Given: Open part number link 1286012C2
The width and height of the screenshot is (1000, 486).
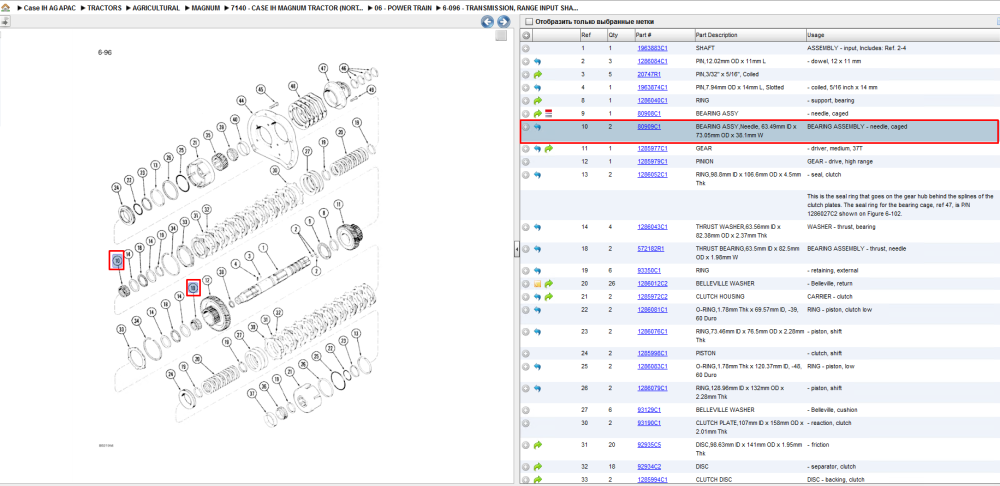Looking at the screenshot, I should click(652, 283).
